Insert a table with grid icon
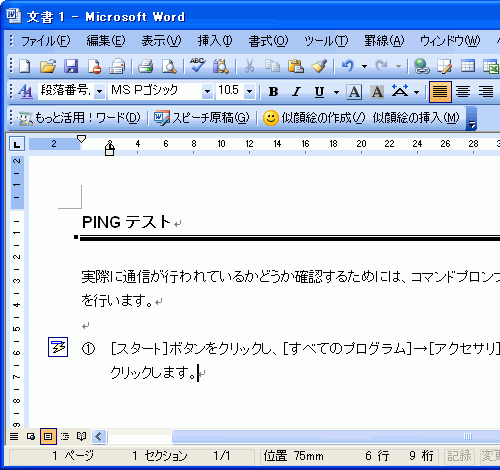Viewport: 500px width, 470px height. [468, 66]
